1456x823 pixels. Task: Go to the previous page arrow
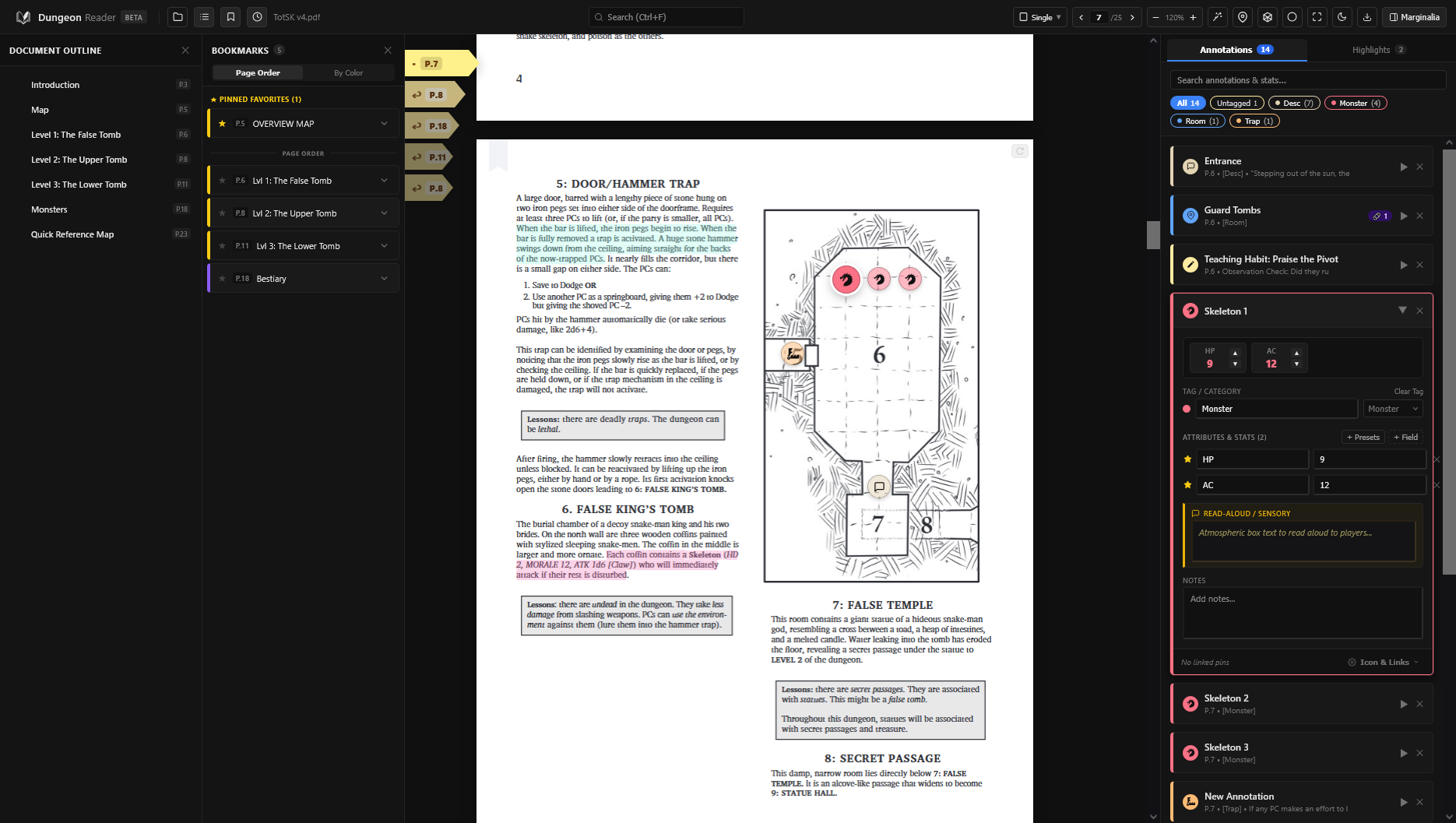(x=1081, y=17)
